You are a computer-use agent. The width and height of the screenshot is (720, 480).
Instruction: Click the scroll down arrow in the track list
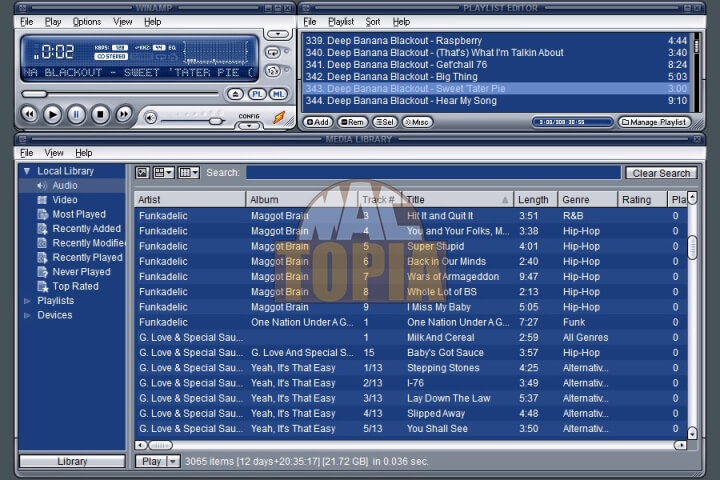pyautogui.click(x=692, y=433)
